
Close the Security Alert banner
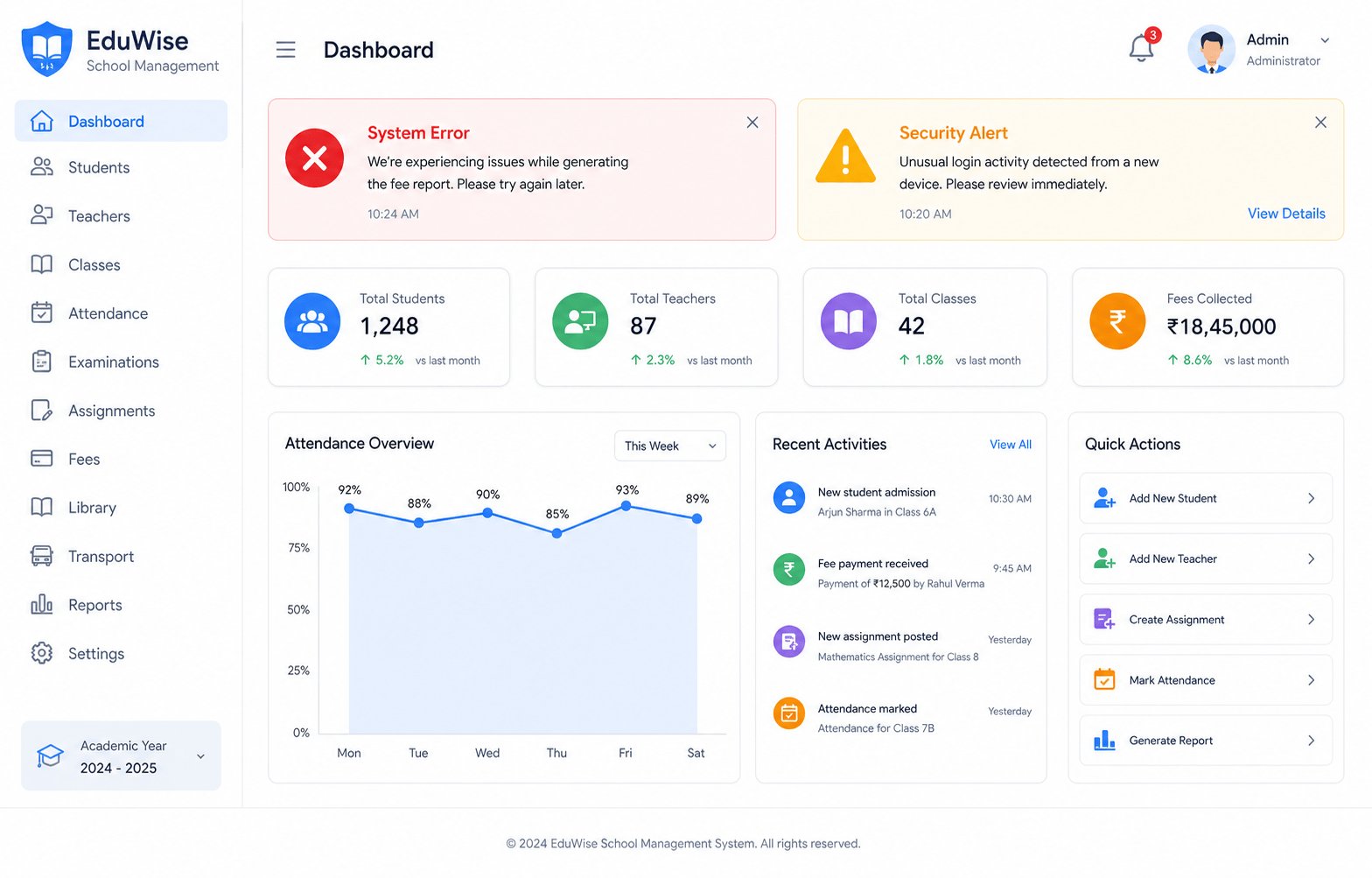click(1320, 123)
